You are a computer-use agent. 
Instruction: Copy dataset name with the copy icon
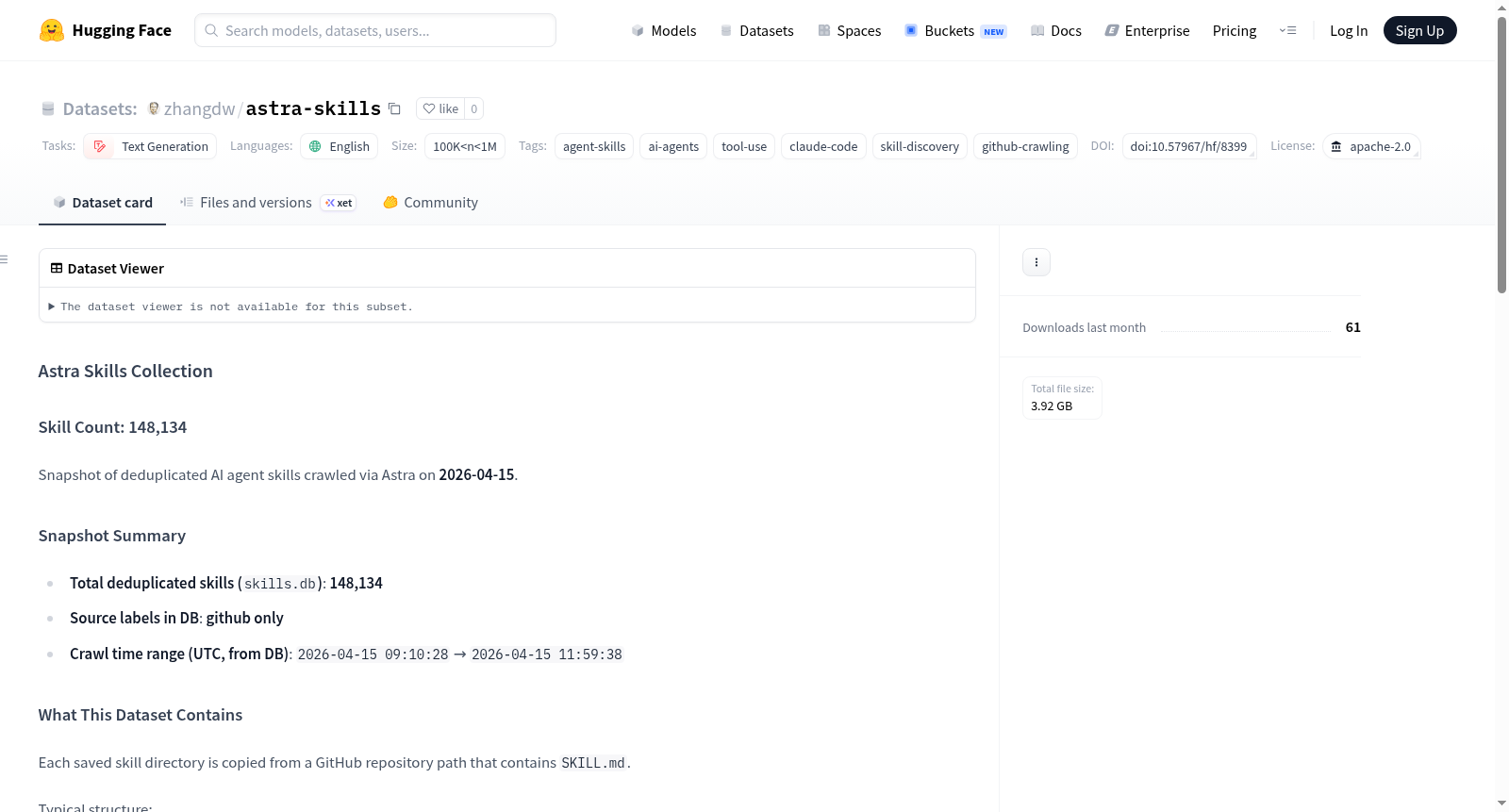click(x=394, y=108)
